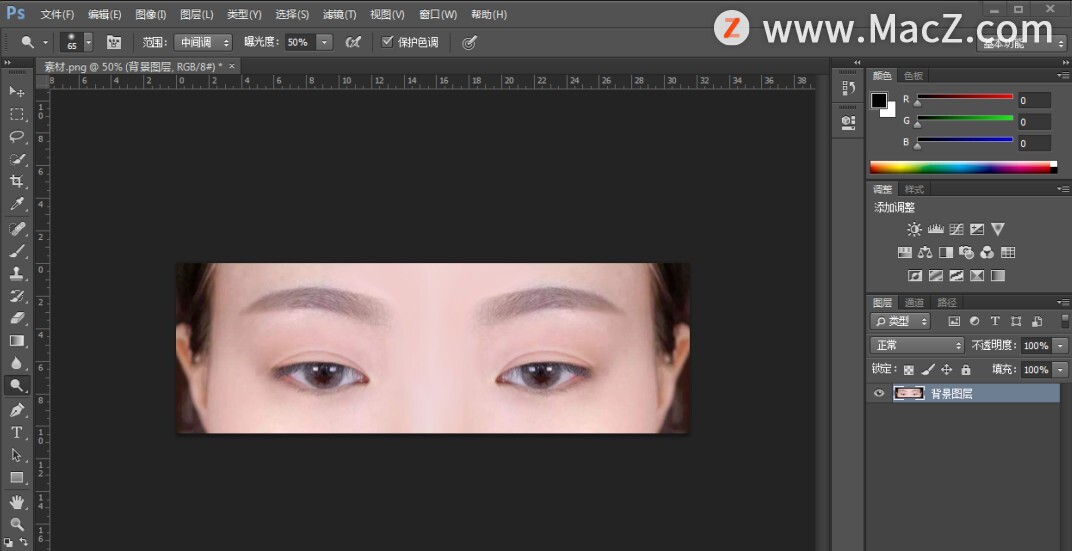Open the tool preset picker arrow
The image size is (1072, 551).
pos(46,42)
